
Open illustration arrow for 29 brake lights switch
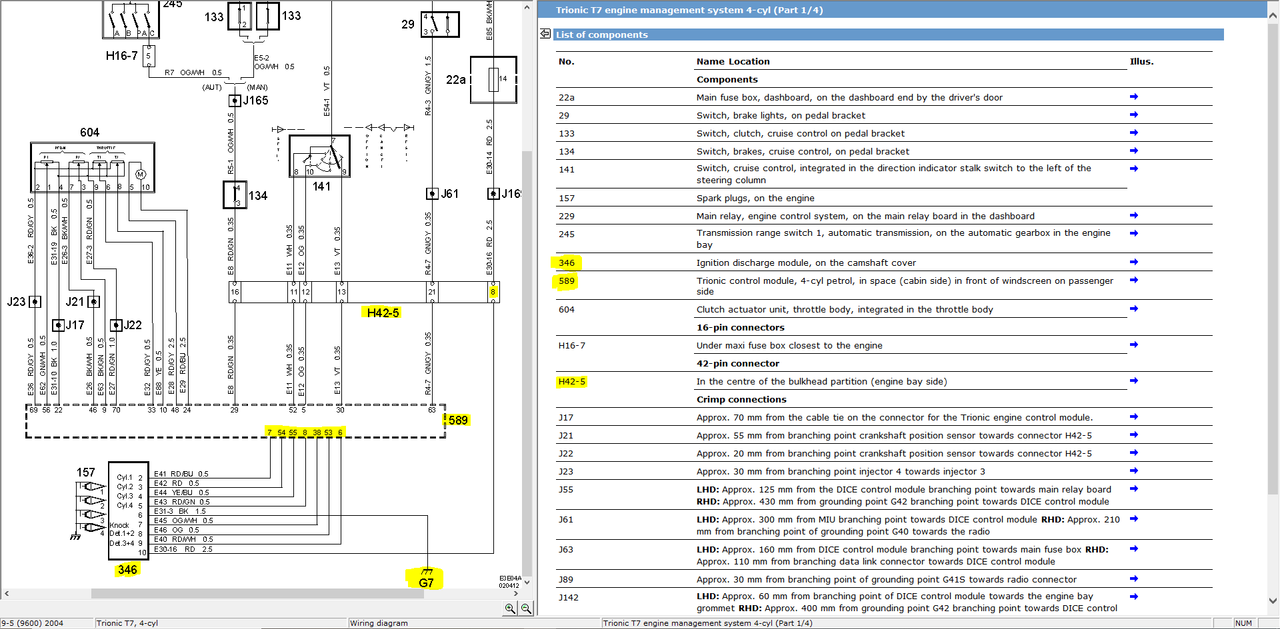tap(1134, 115)
